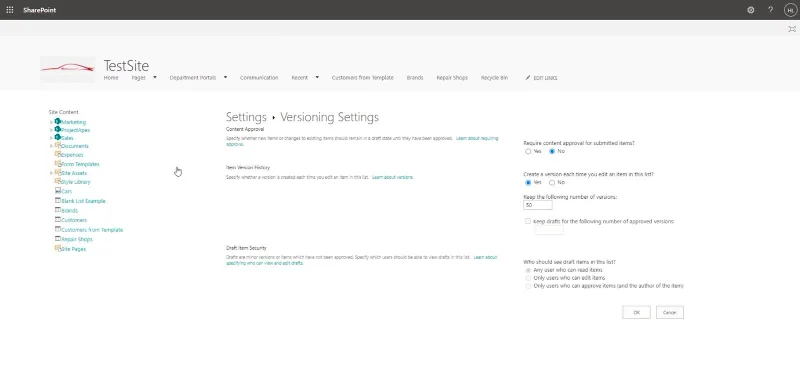800x379 pixels.
Task: Click the Blank List Example list icon
Action: [58, 200]
